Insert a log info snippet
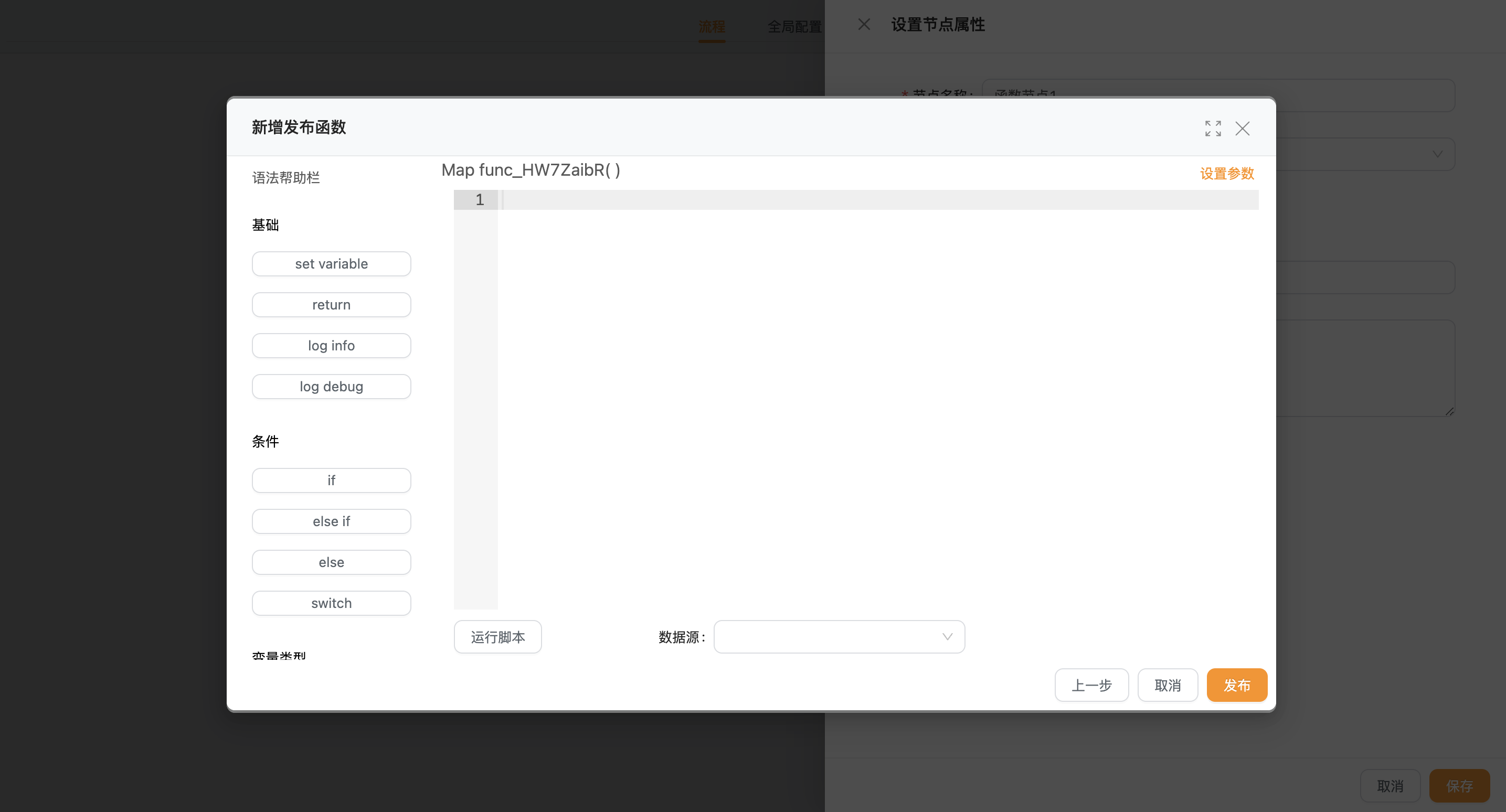 click(x=332, y=346)
